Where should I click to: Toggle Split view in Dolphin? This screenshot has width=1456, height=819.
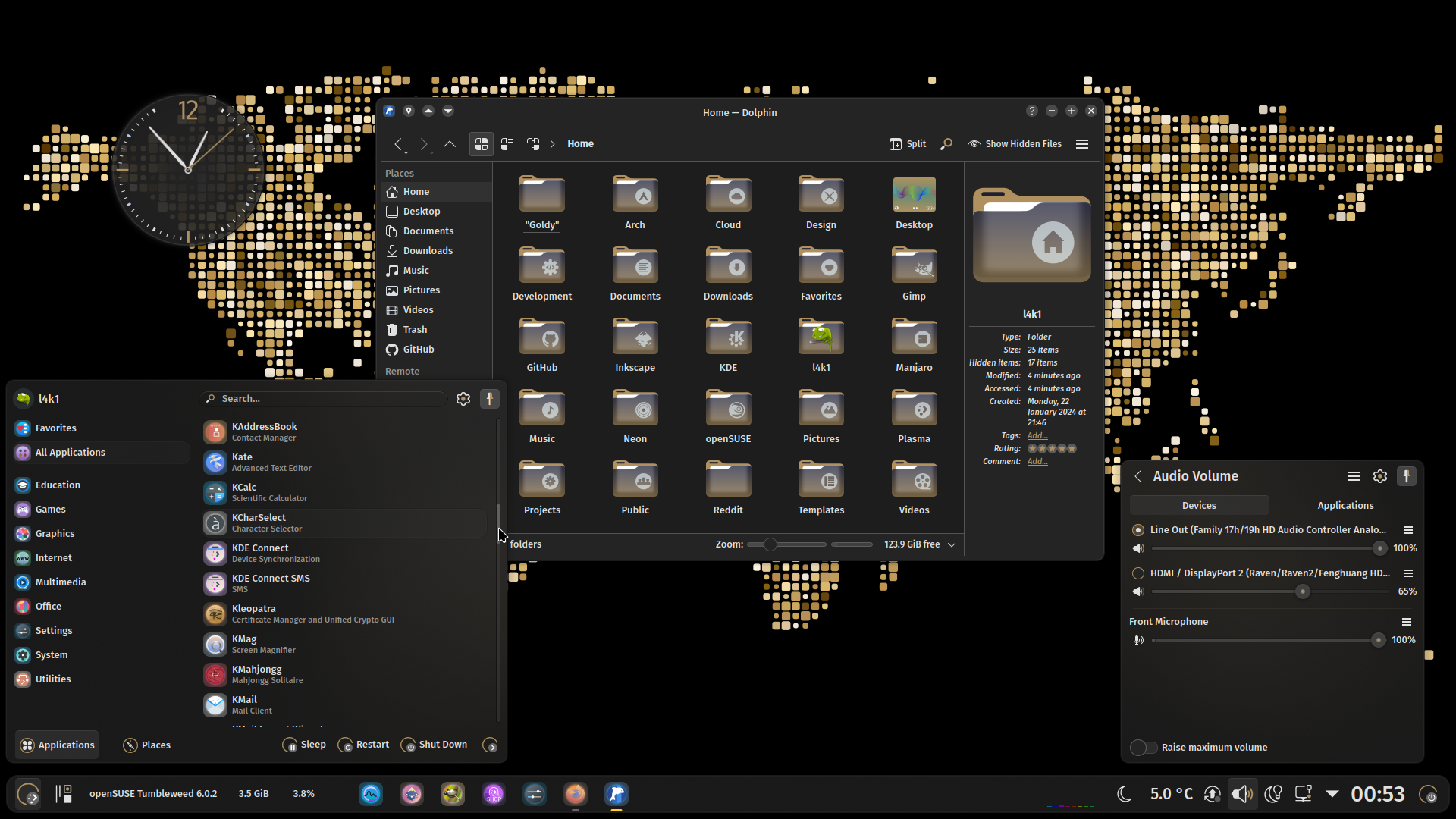tap(908, 144)
